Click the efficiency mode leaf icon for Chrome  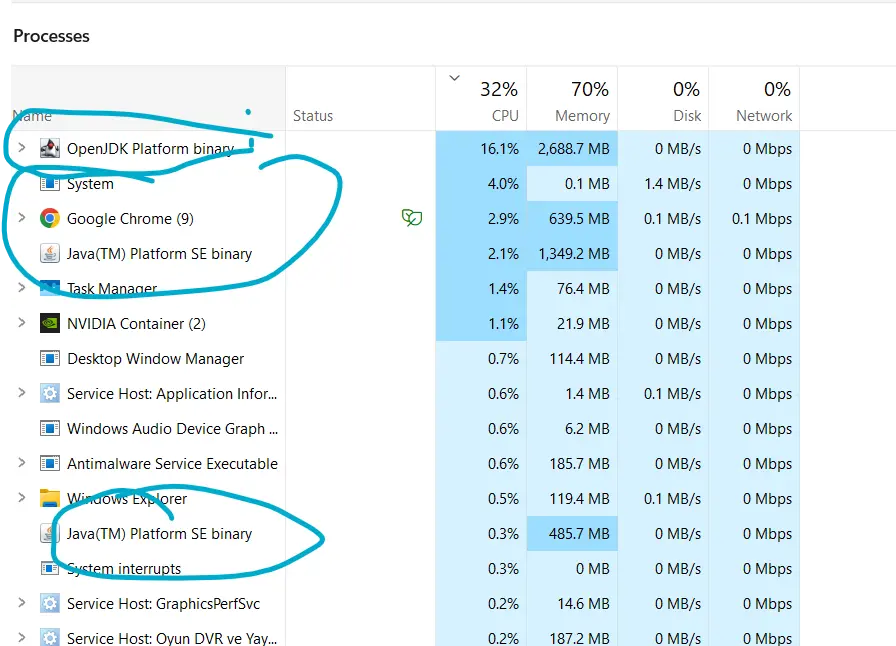click(x=411, y=218)
